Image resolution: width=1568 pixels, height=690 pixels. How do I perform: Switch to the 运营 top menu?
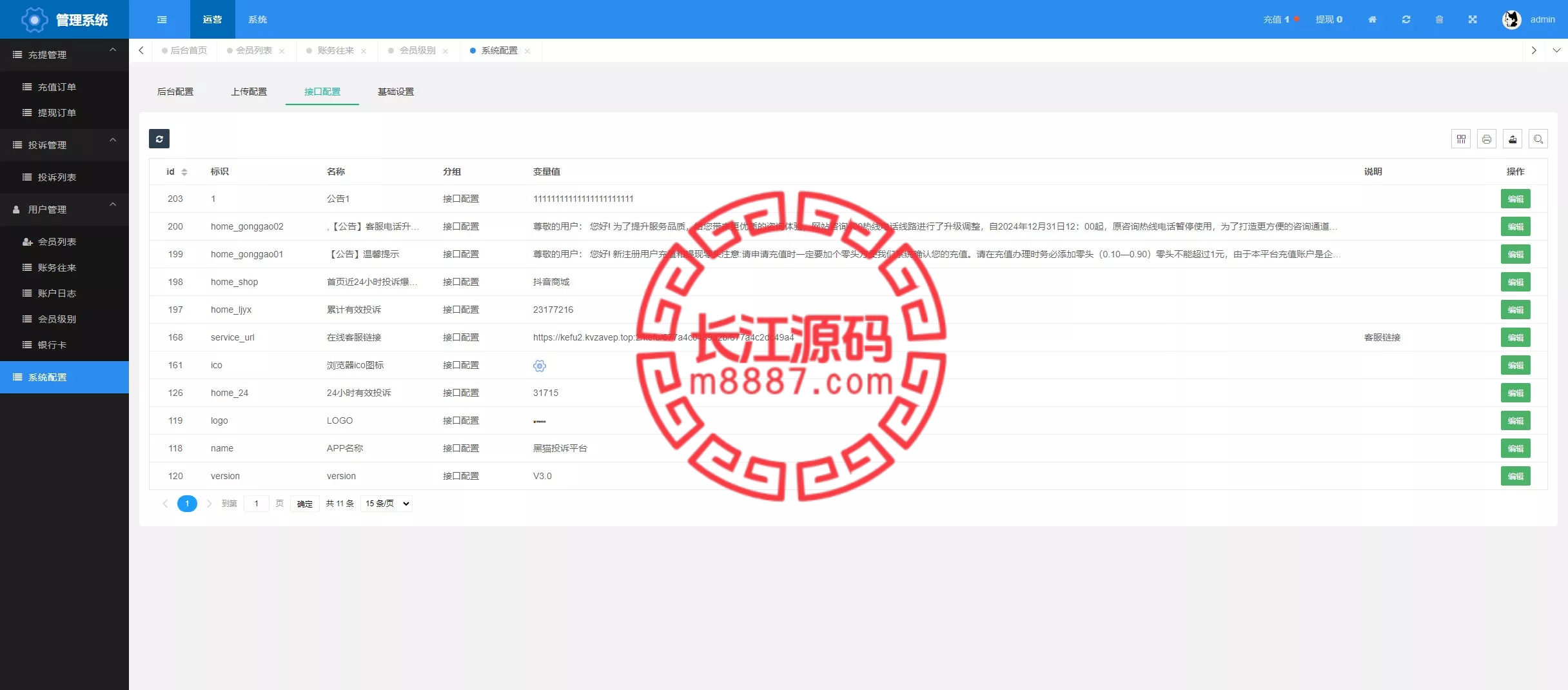coord(212,19)
